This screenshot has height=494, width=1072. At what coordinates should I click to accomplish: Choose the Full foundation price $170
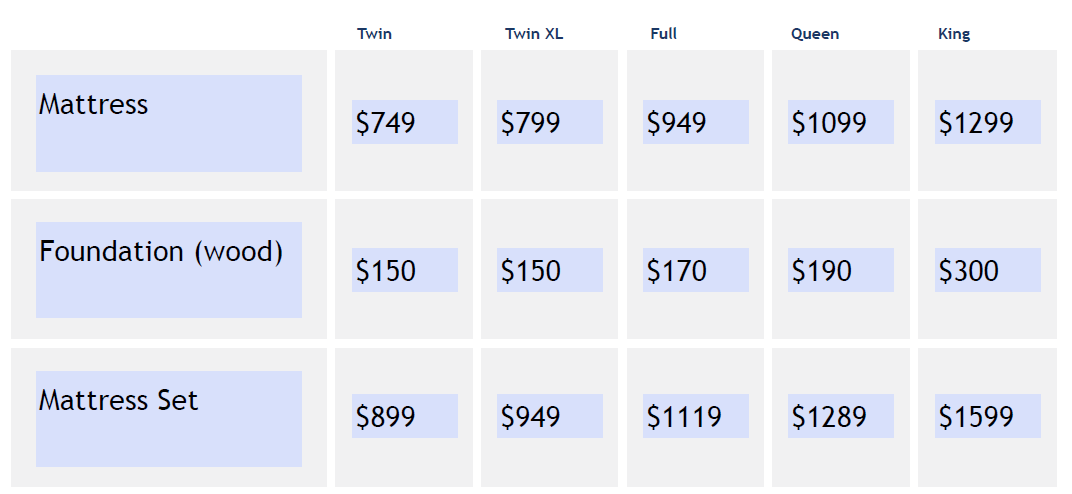pos(677,271)
